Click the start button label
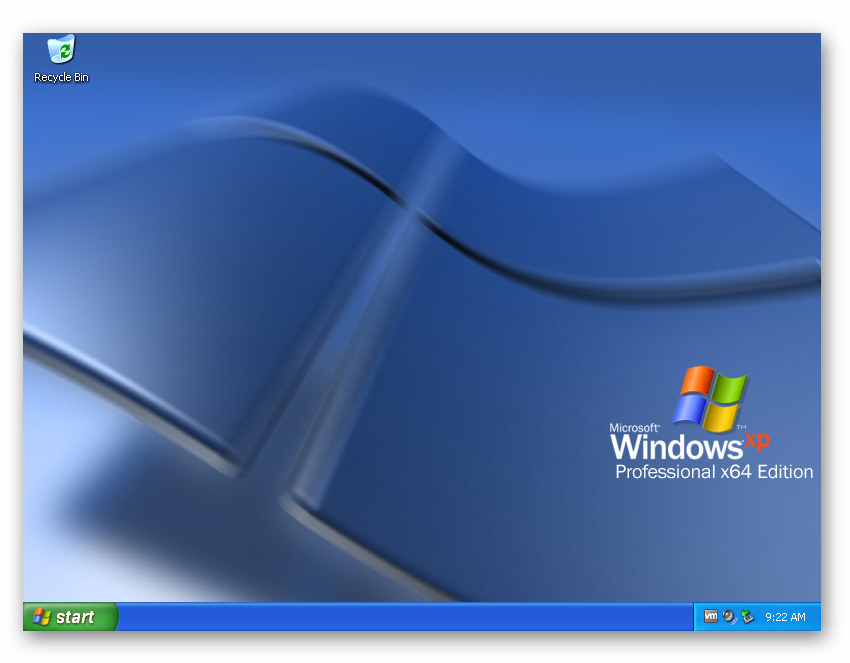Screen dimensions: 850x663 75,617
